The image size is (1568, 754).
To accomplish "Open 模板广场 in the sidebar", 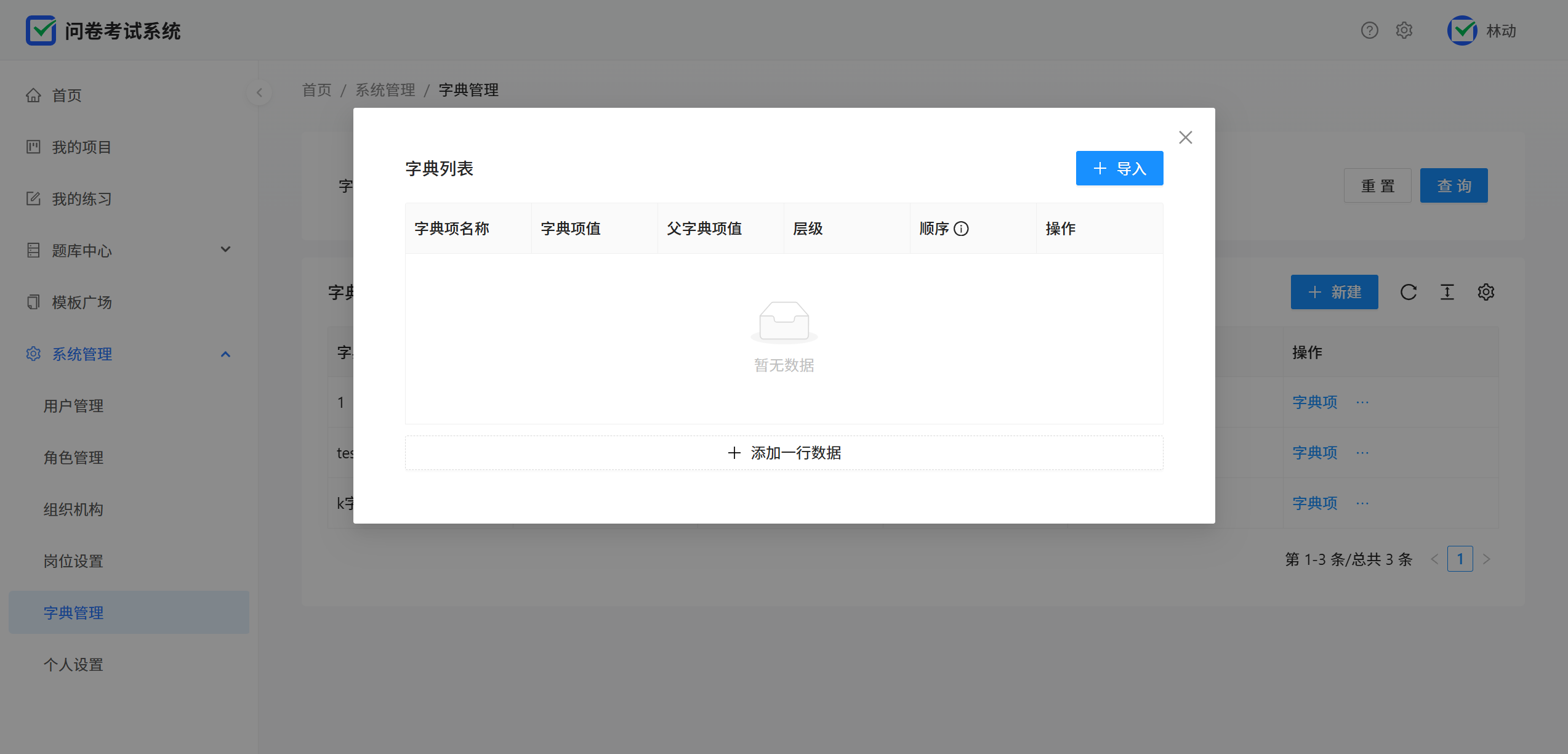I will click(81, 302).
